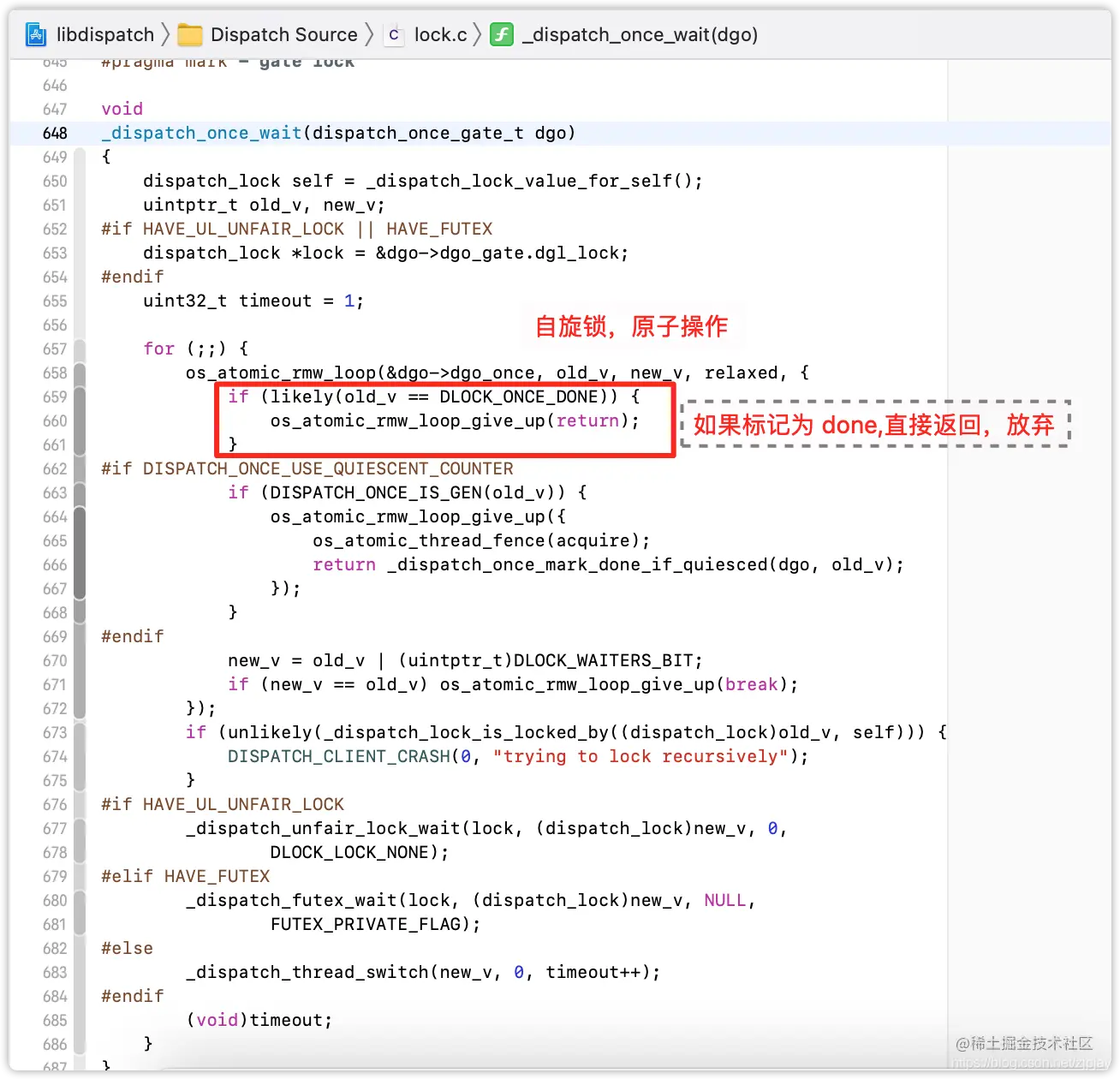Click DLOCK_LOCK_NONE on line 678
Image resolution: width=1120 pixels, height=1079 pixels.
349,852
